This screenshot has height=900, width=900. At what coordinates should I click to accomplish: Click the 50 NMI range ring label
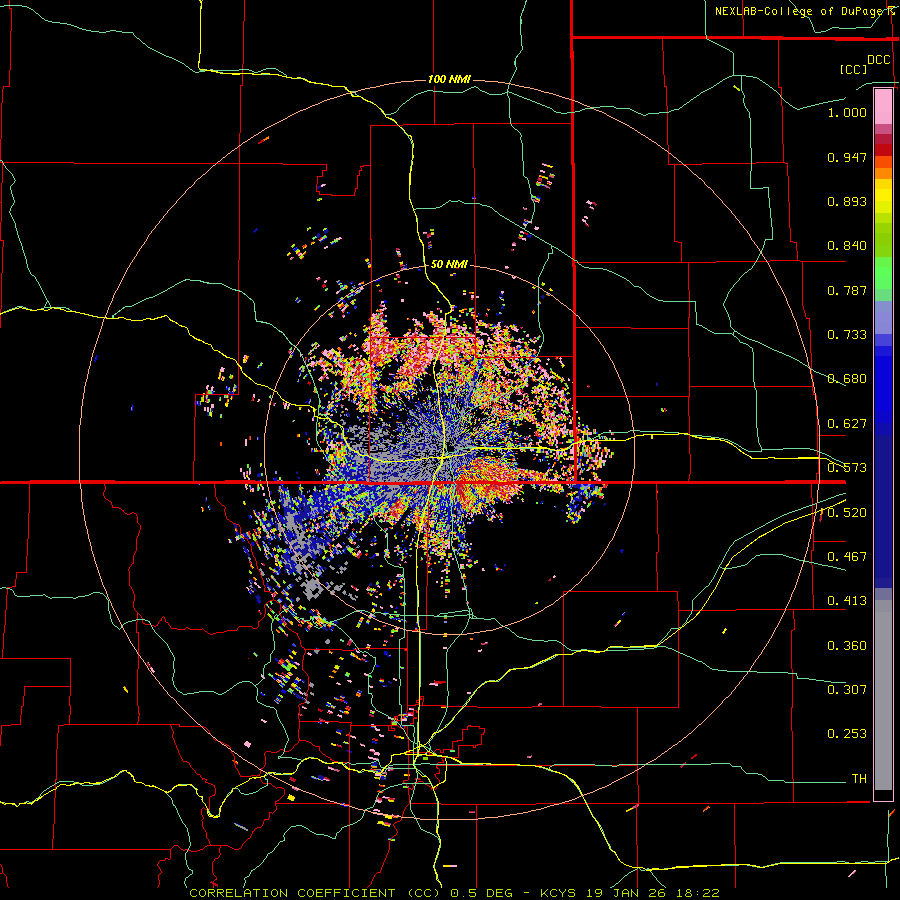coord(449,264)
